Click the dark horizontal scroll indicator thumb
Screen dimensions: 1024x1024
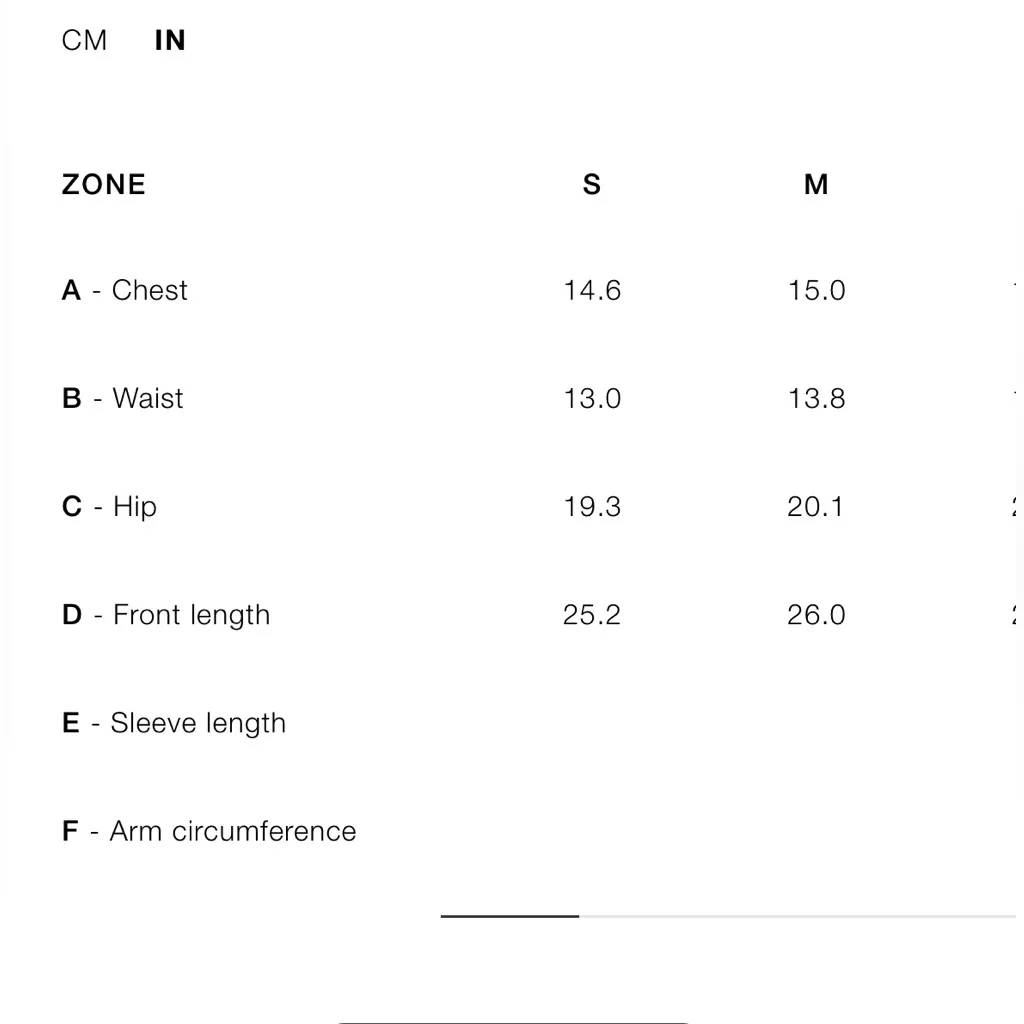pyautogui.click(x=510, y=915)
